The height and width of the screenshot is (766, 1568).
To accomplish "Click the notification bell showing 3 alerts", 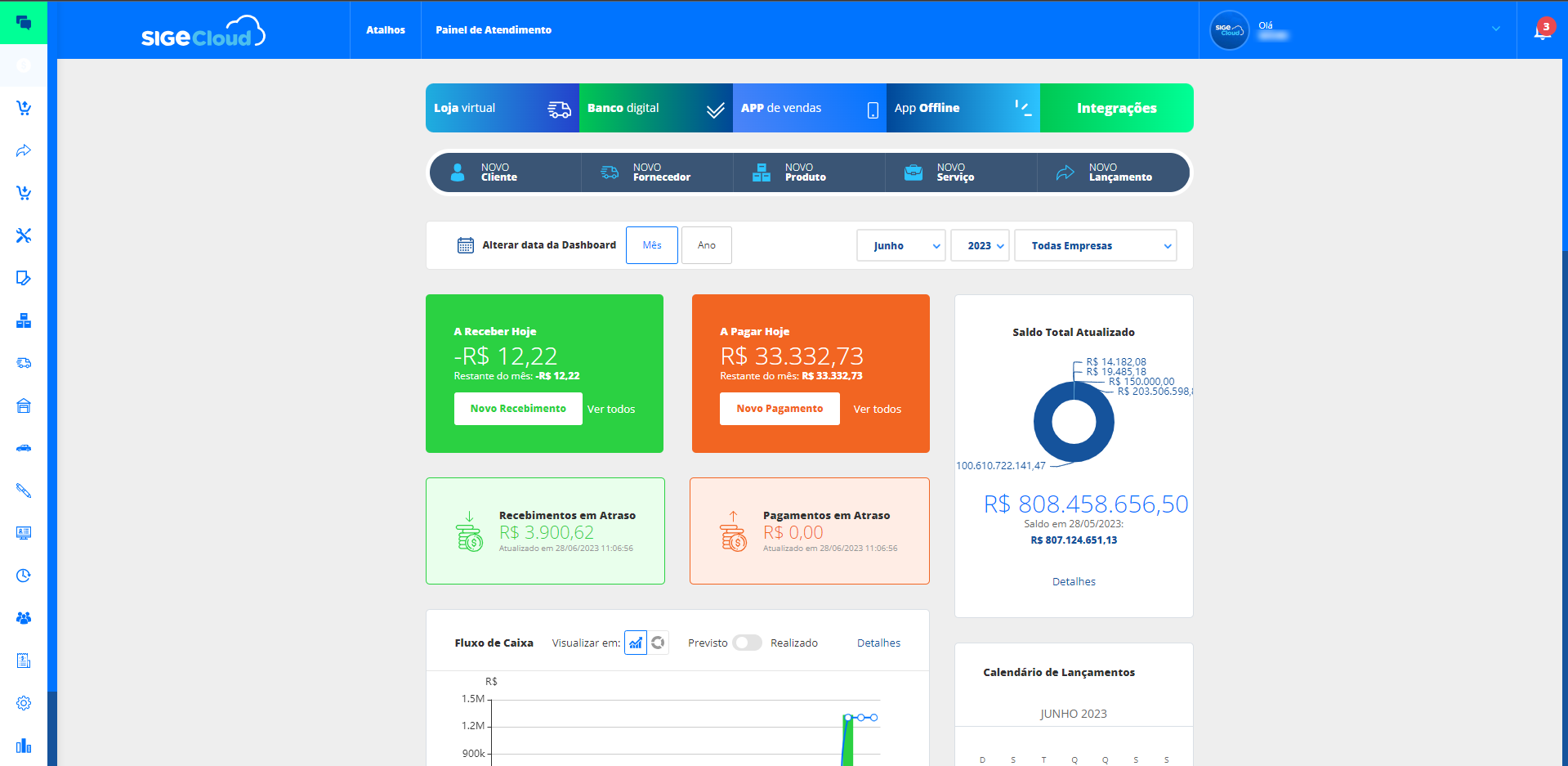I will [x=1543, y=29].
